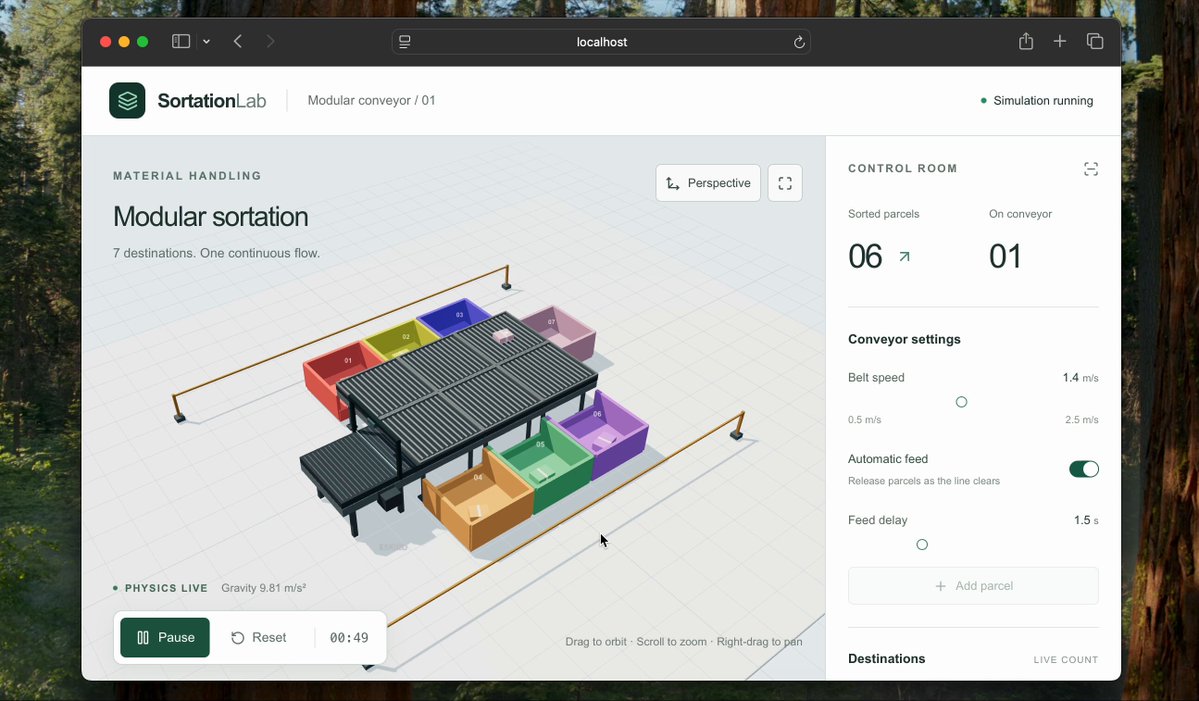
Task: Go back with the browser back arrow
Action: (x=238, y=41)
